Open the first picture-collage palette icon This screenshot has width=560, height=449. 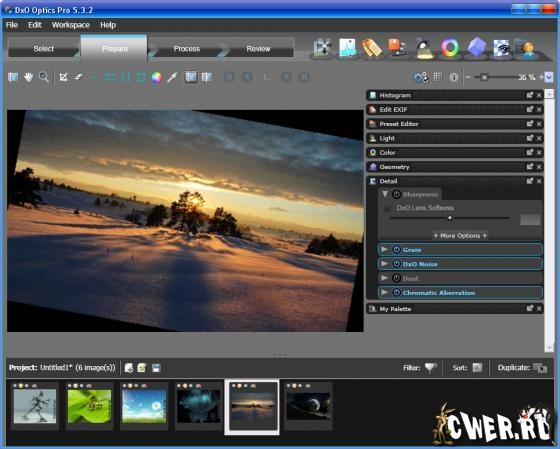pyautogui.click(x=322, y=48)
